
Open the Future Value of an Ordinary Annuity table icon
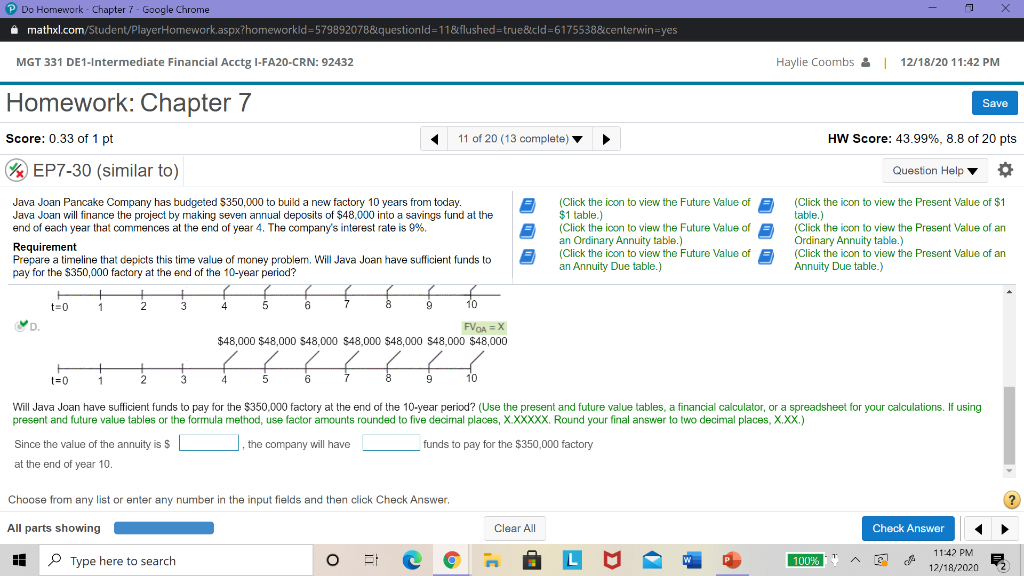point(530,231)
